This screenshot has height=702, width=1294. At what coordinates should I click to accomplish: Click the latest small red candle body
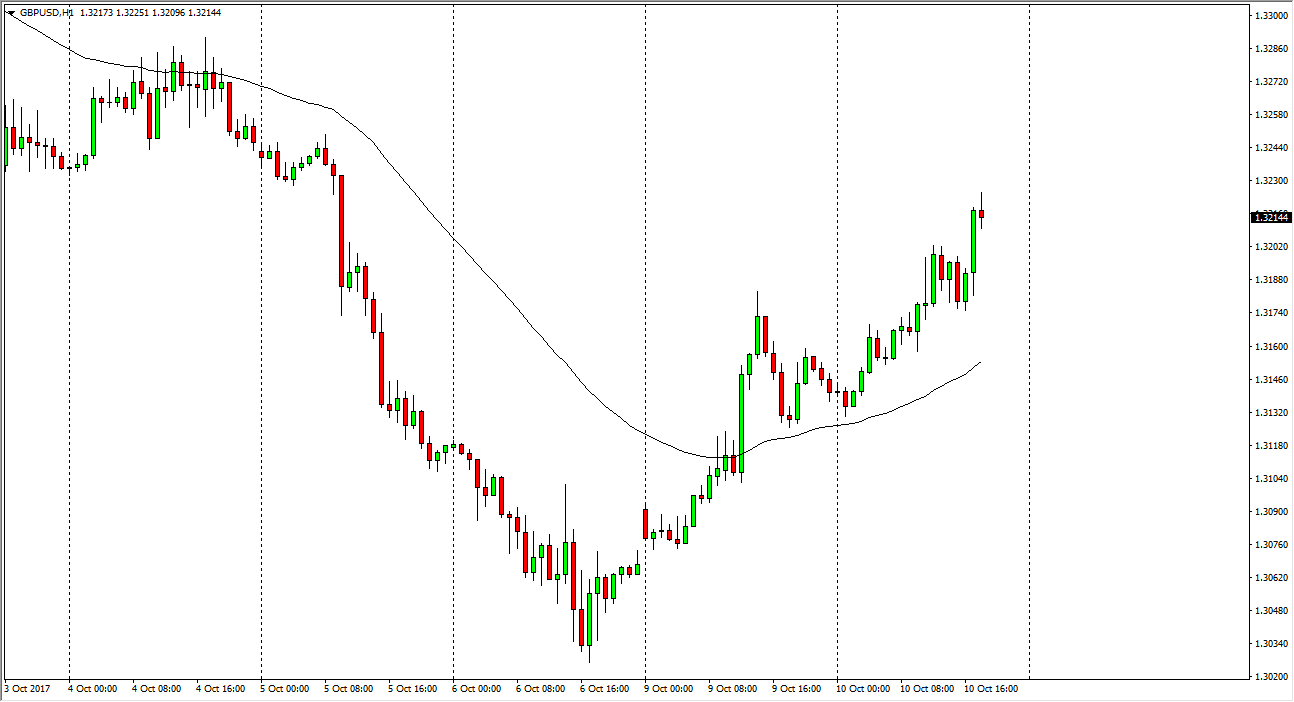[x=982, y=214]
